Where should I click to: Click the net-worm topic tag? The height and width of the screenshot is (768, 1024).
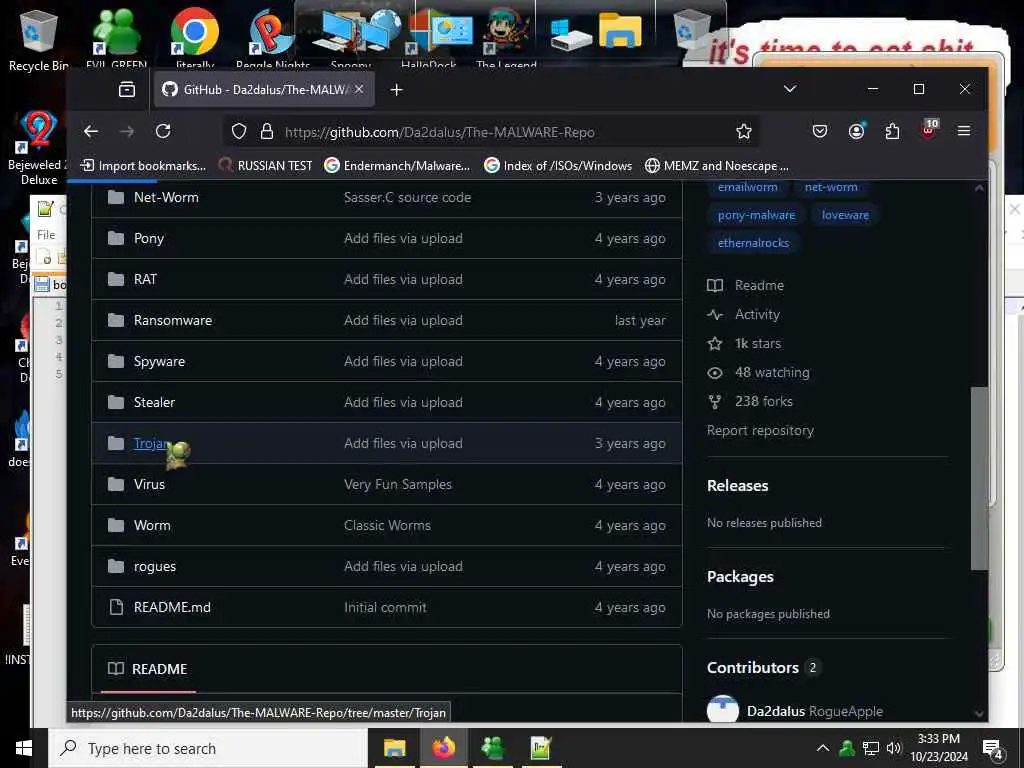831,187
